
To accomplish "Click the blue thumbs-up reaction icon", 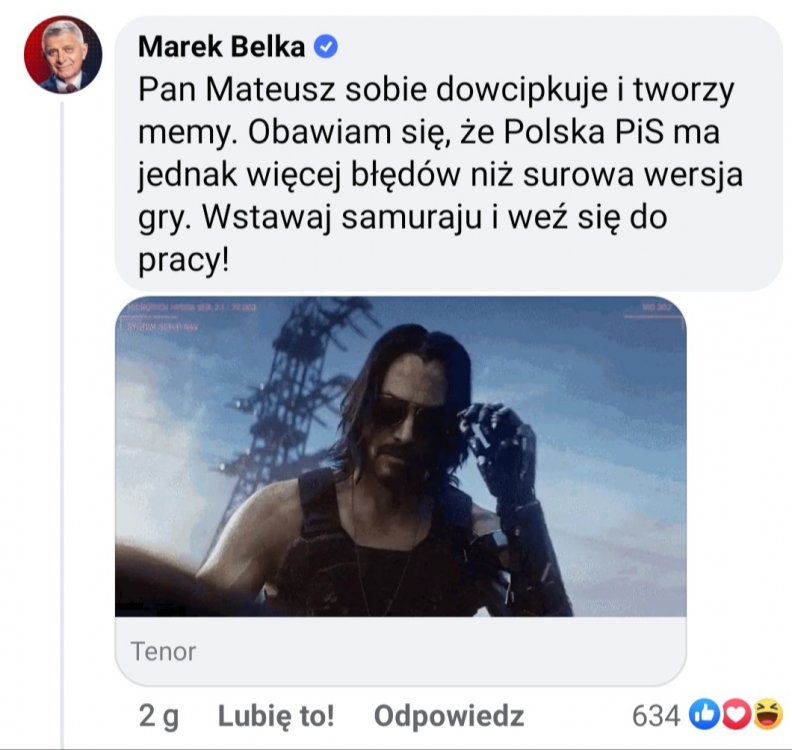I will [705, 715].
